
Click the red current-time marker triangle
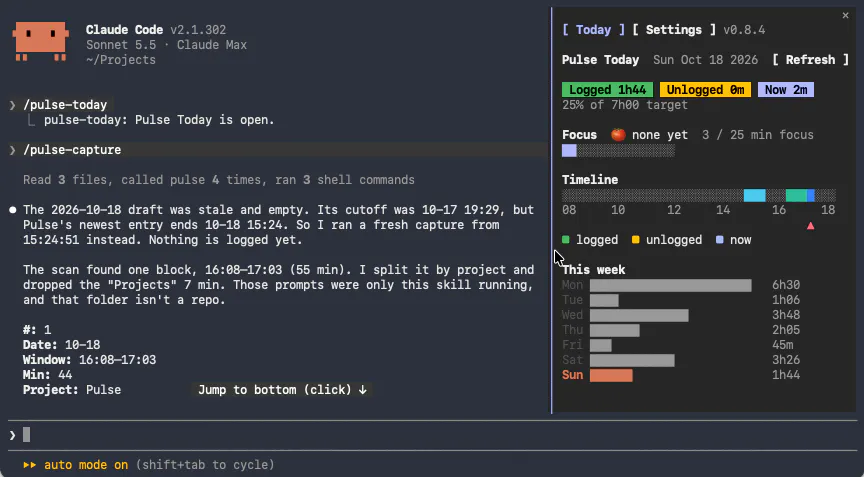pos(811,226)
